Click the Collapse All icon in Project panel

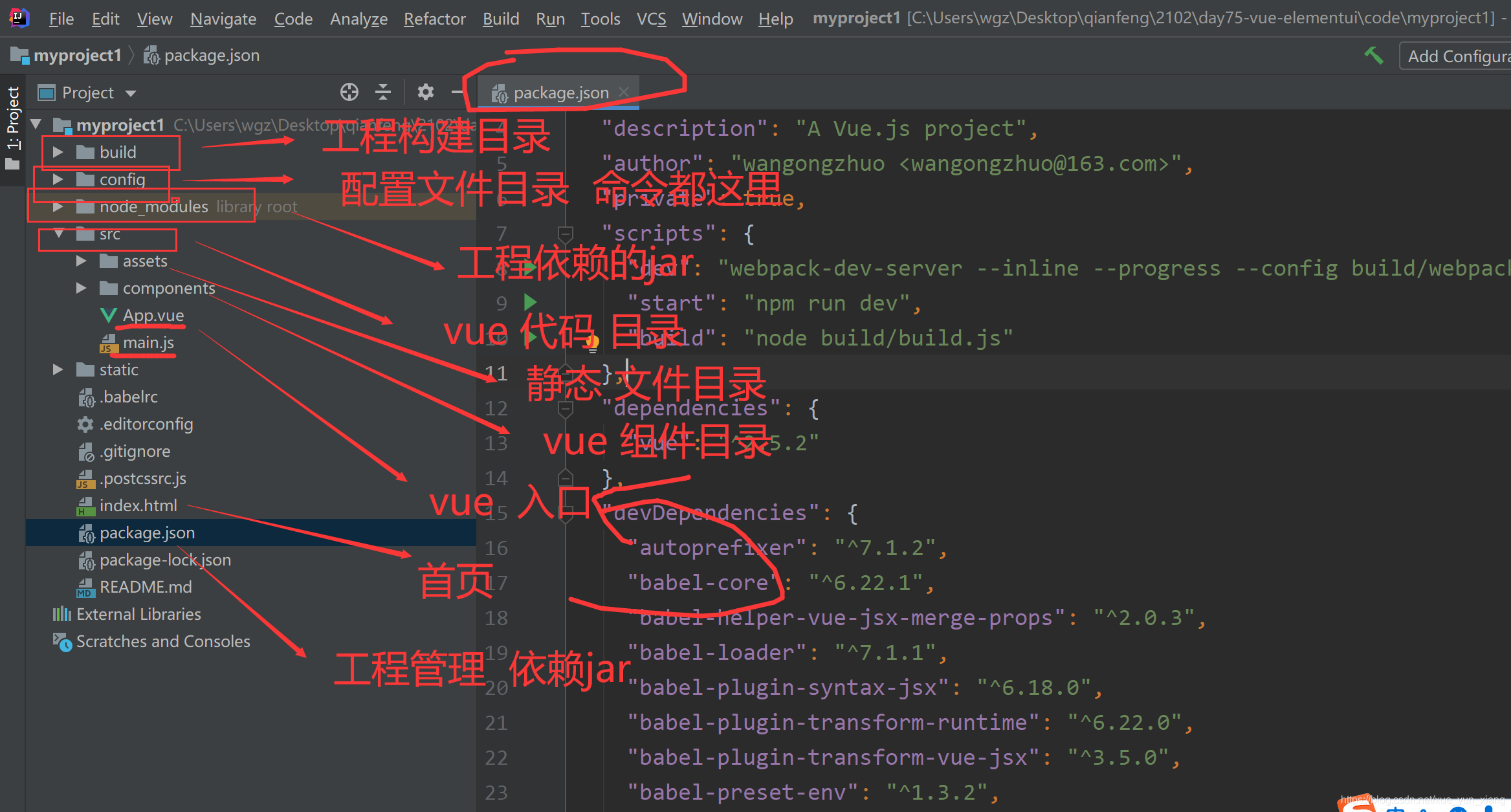(x=383, y=92)
